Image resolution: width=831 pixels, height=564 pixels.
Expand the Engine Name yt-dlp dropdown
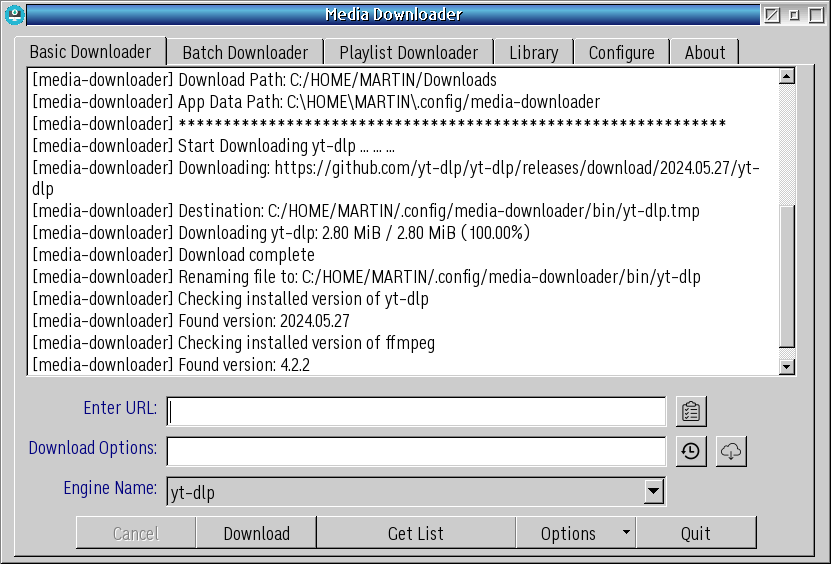(653, 491)
